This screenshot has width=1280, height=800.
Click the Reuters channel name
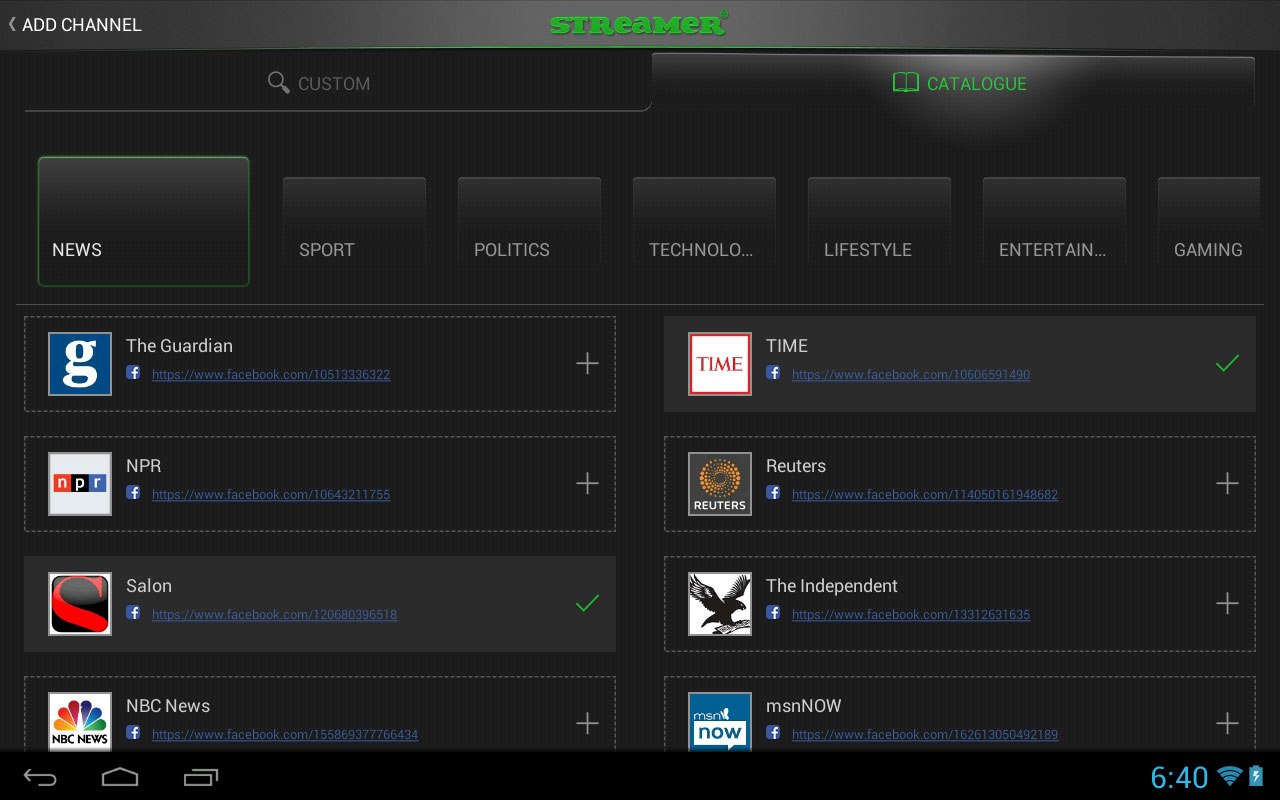[796, 466]
